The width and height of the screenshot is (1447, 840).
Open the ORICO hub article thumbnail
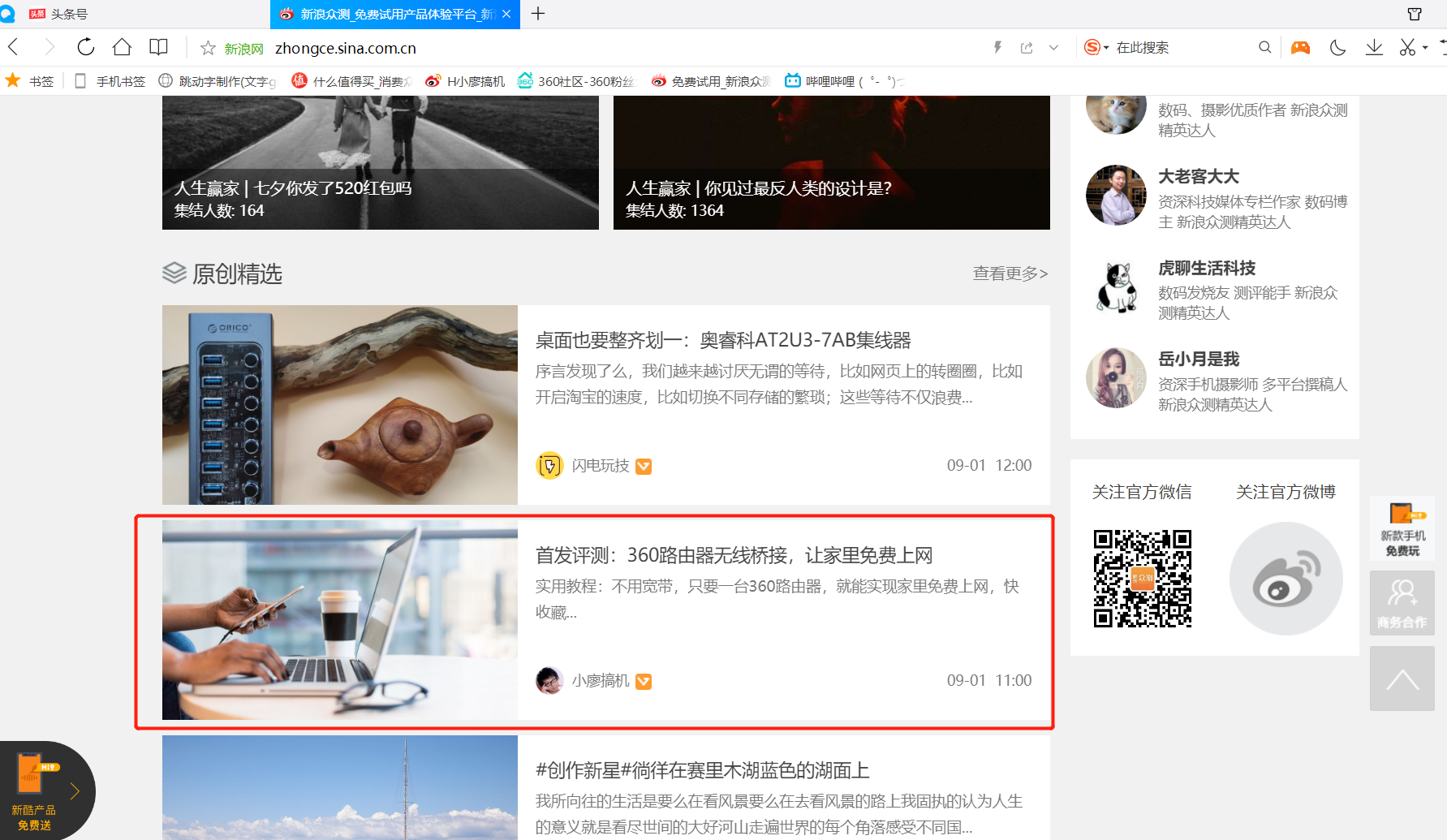340,405
